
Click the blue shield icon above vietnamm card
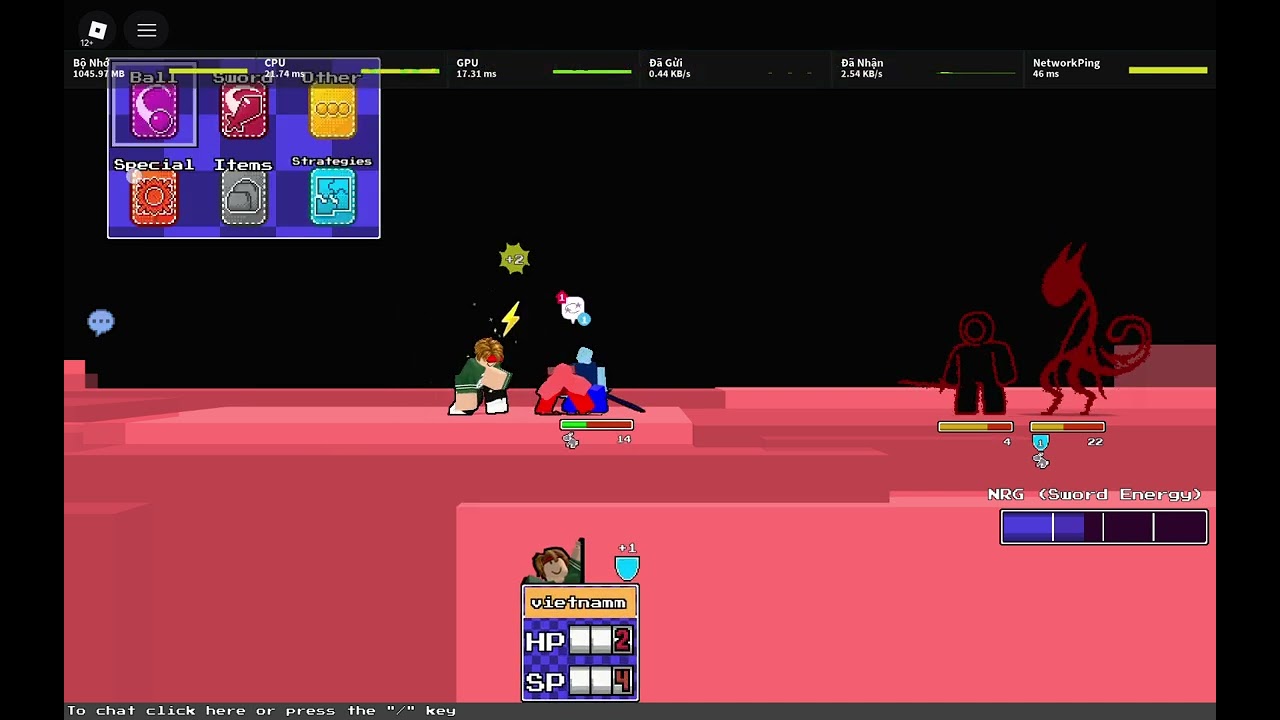click(x=627, y=568)
